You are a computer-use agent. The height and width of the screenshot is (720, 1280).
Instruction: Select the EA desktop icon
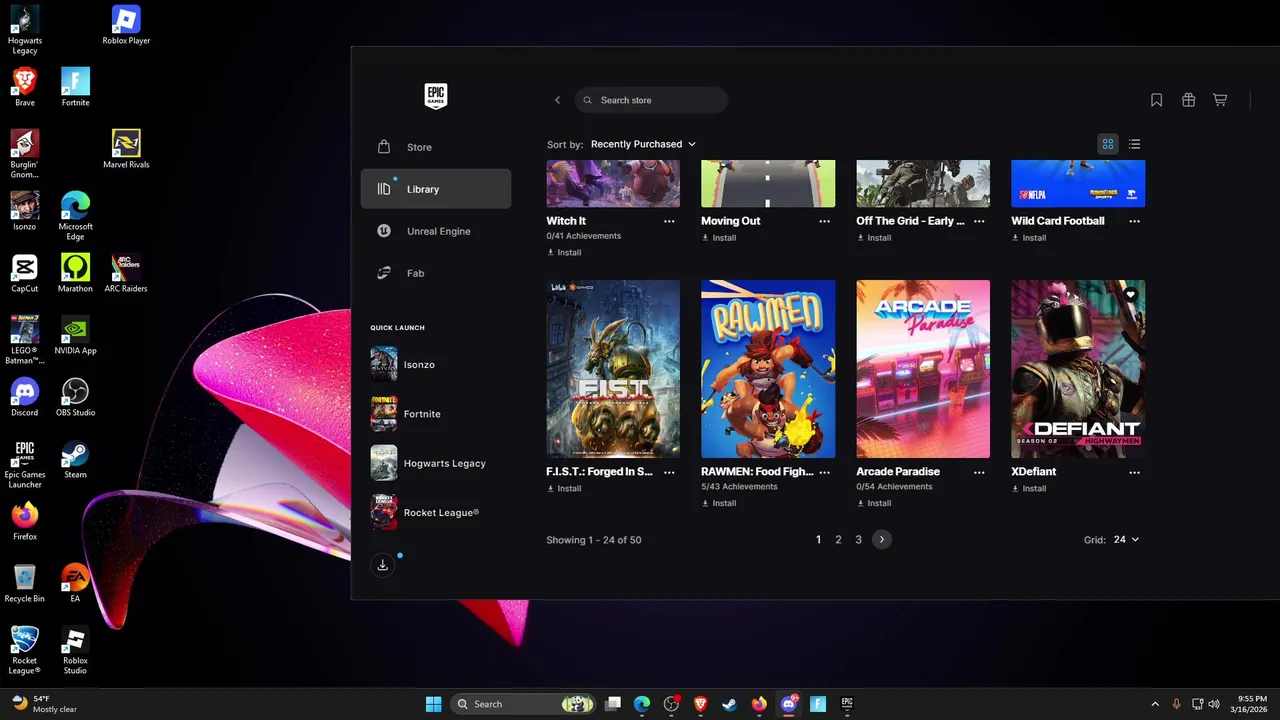coord(75,584)
